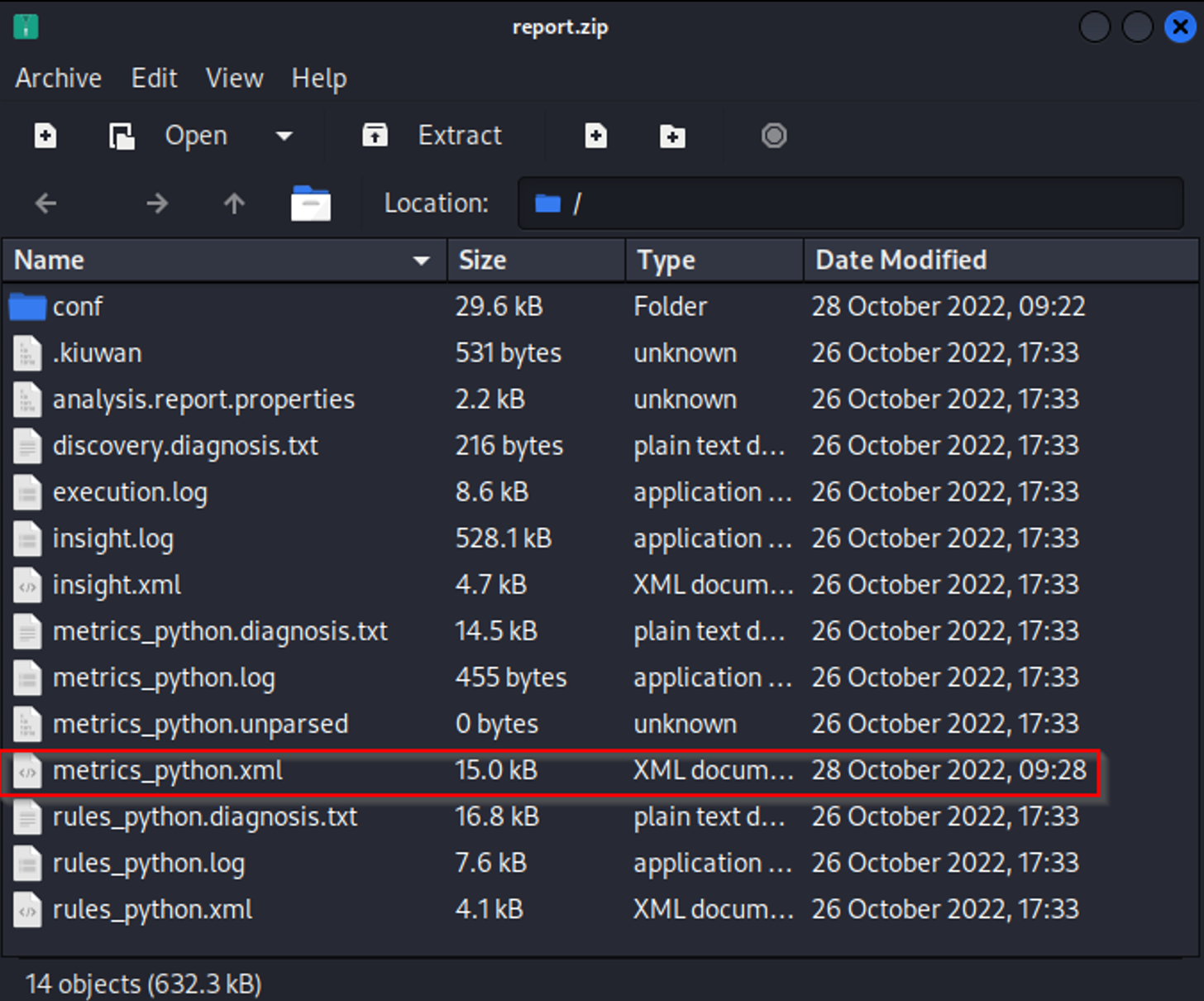Click the stop operation circle icon

pos(773,136)
